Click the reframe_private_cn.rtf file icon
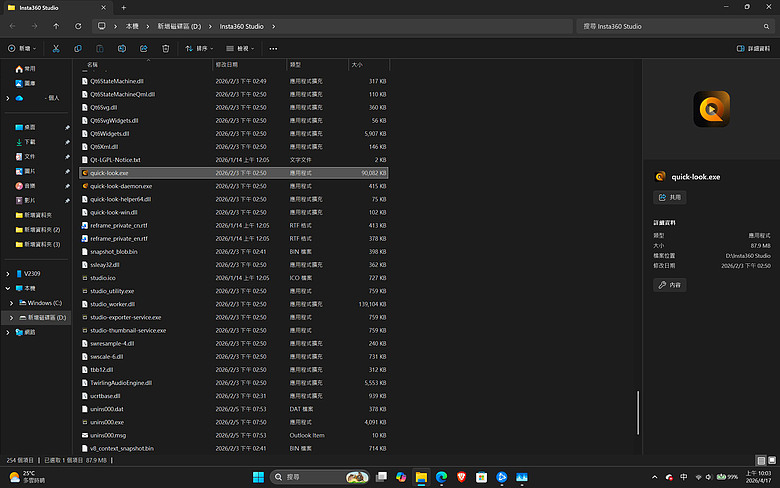Screen dimensions: 780x488 85,225
